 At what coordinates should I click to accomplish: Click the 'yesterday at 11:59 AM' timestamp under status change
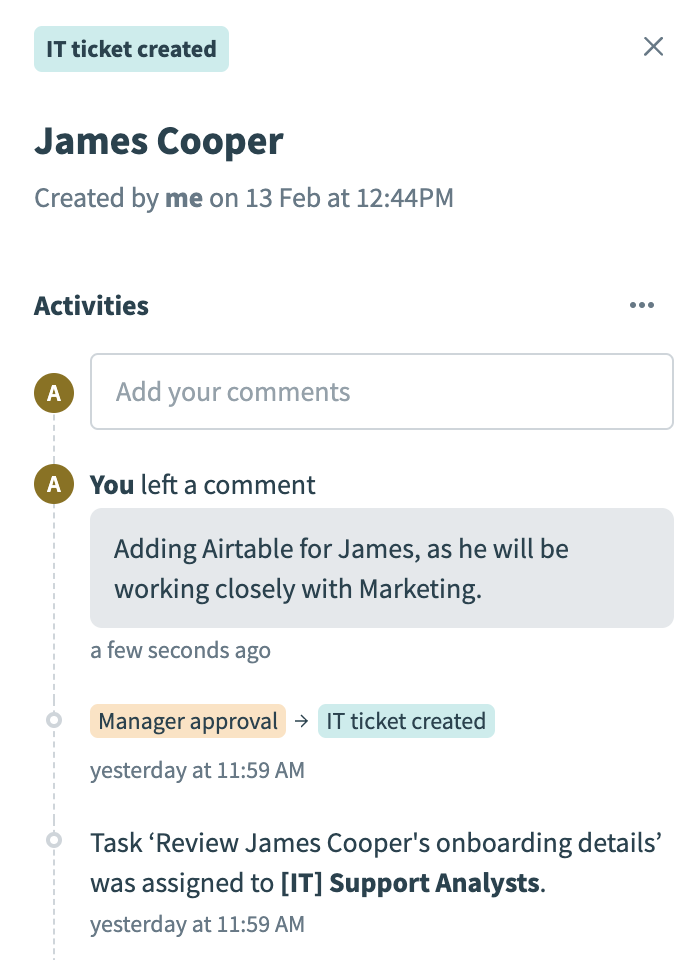[197, 770]
